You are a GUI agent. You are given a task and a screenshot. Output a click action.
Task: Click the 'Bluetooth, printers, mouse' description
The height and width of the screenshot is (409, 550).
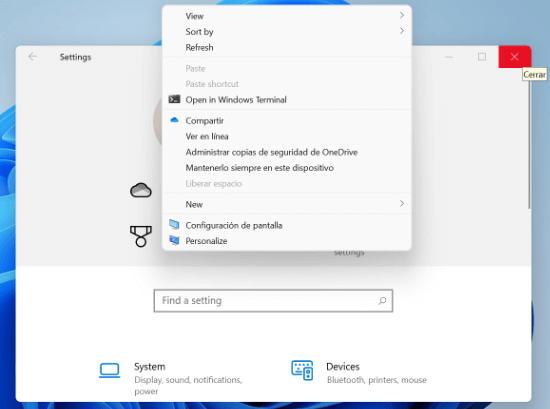[377, 380]
